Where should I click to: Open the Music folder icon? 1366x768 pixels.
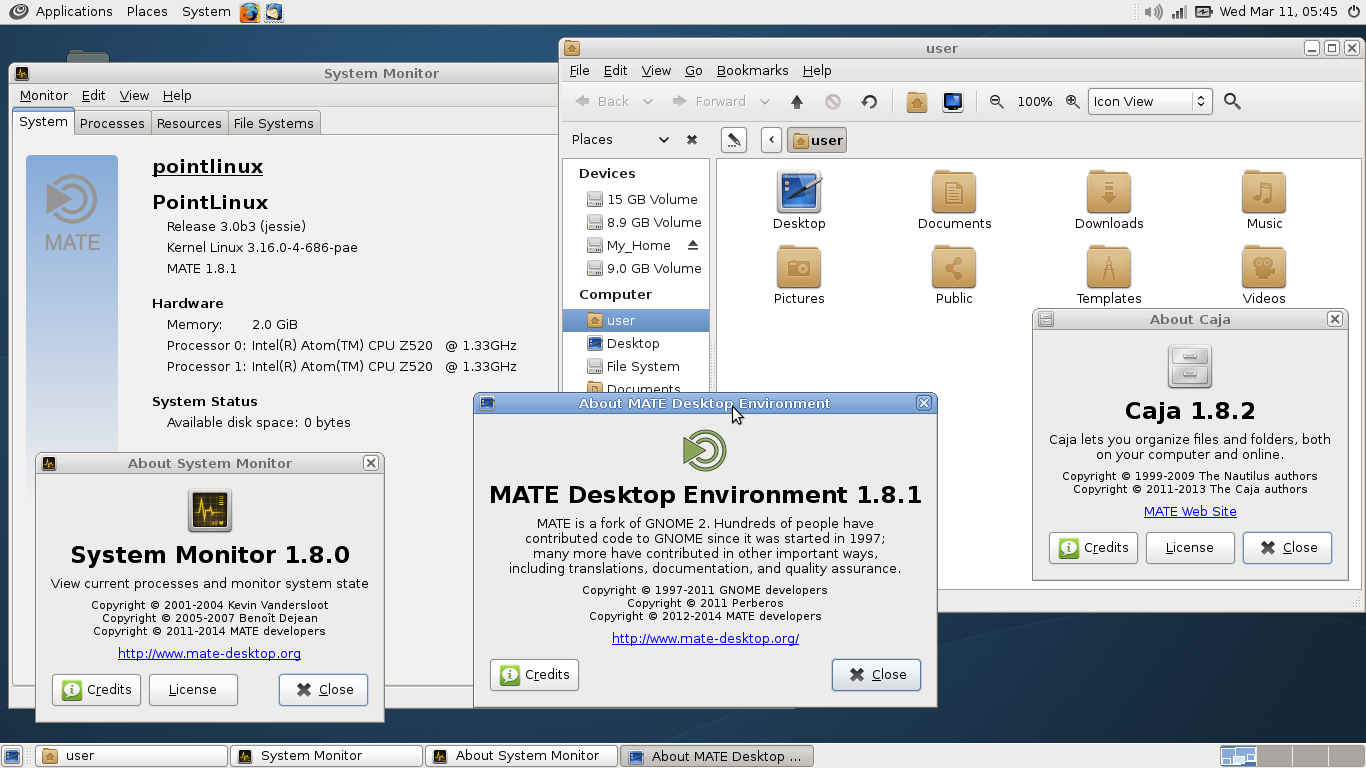[x=1264, y=200]
